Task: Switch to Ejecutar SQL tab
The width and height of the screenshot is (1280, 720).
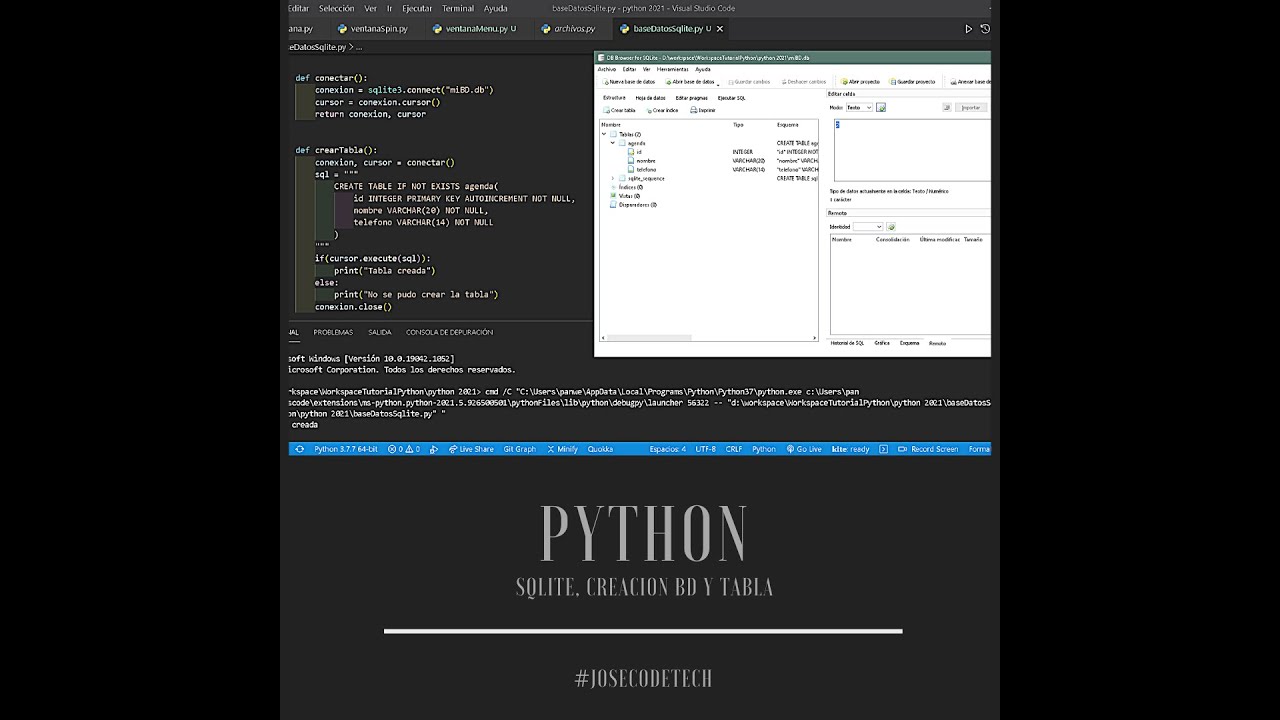Action: click(x=732, y=98)
